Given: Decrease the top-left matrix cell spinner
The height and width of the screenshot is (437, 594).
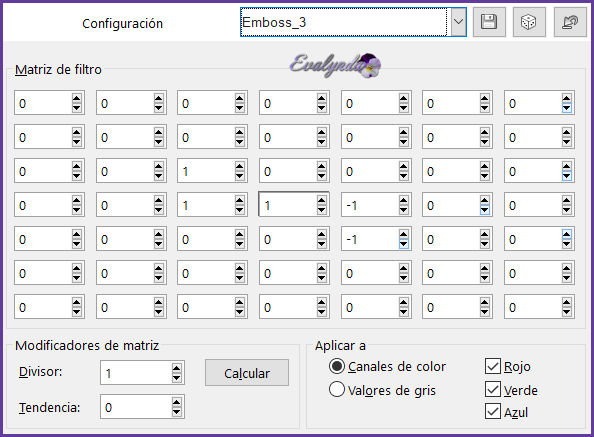Looking at the screenshot, I should point(77,108).
